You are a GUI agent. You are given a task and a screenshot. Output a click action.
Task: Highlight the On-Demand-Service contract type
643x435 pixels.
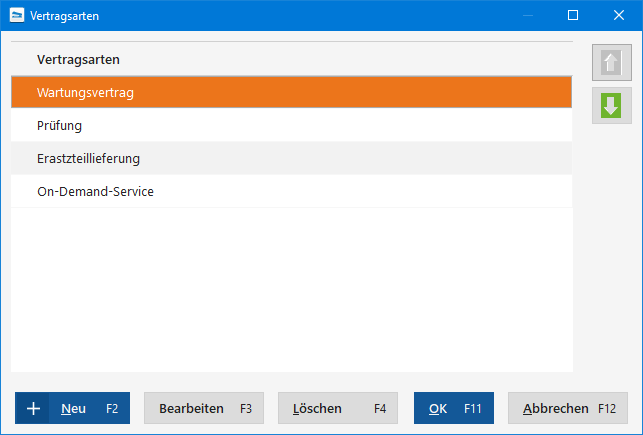[290, 191]
